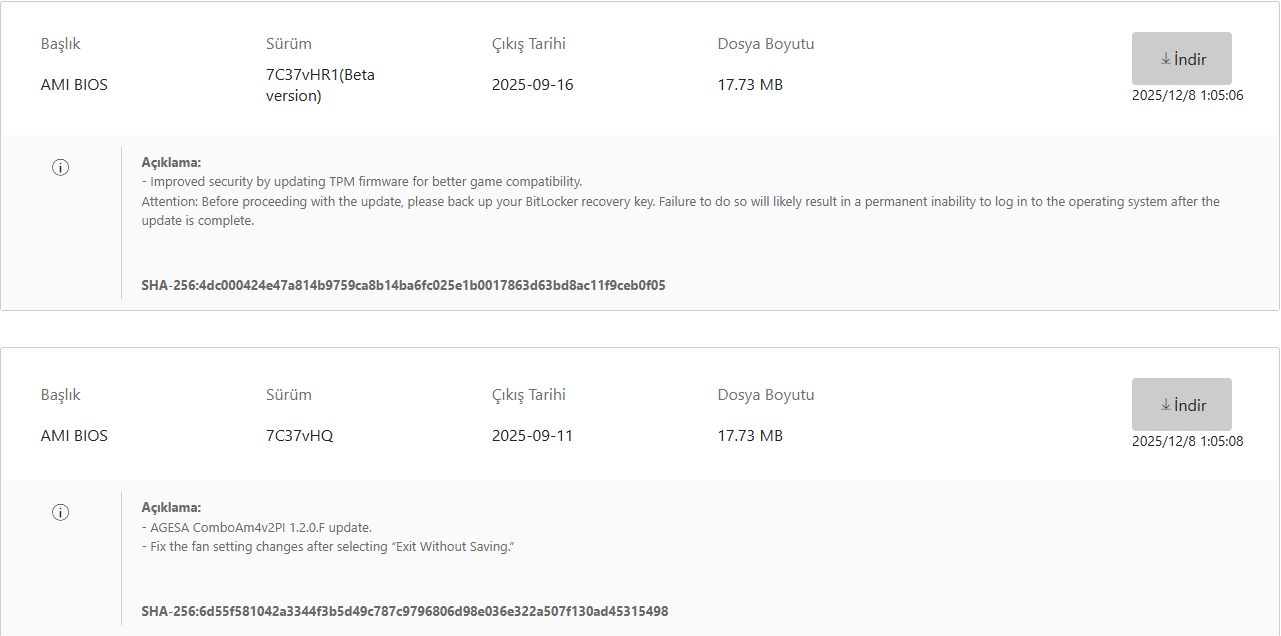Click the release date 2025-09-11

532,436
